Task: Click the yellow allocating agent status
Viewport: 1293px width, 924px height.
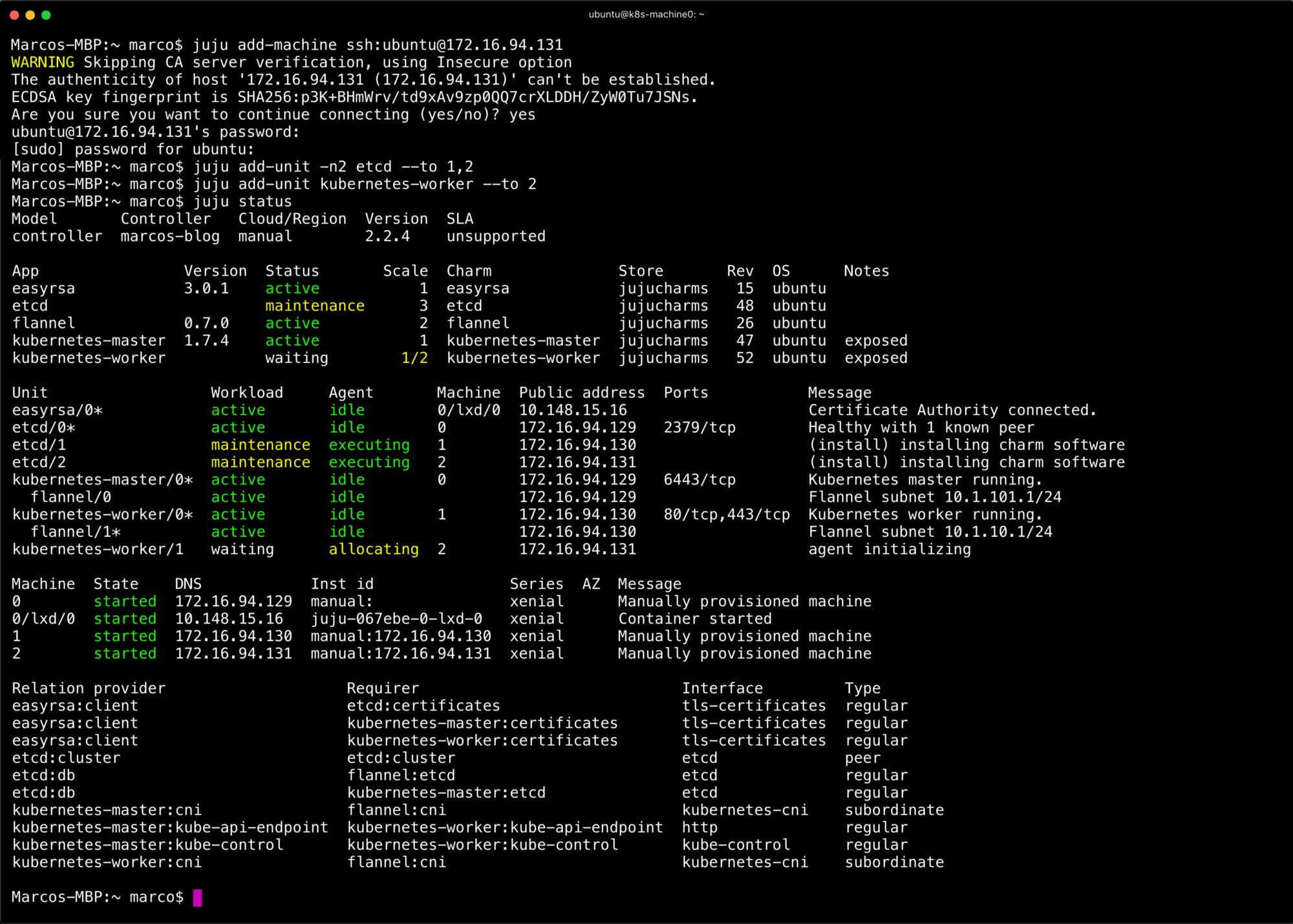Action: 374,549
